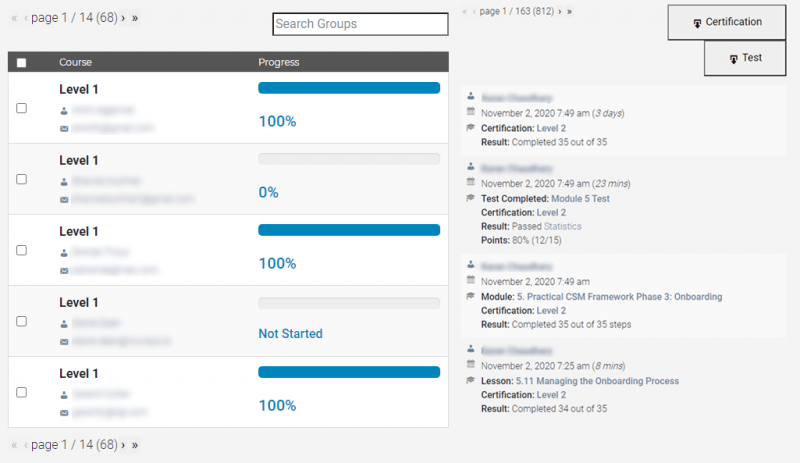Click the download icon on Test button
This screenshot has height=463, width=800.
click(x=733, y=59)
